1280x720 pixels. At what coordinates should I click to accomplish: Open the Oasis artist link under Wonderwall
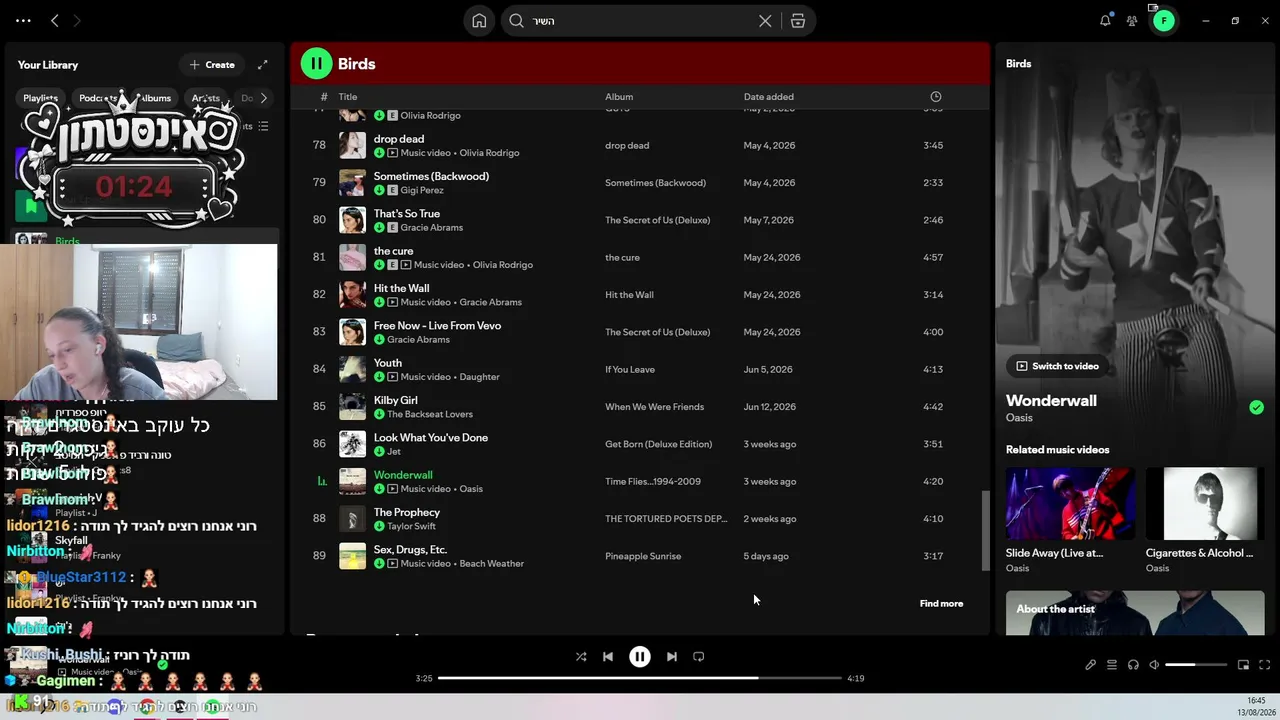[1019, 418]
